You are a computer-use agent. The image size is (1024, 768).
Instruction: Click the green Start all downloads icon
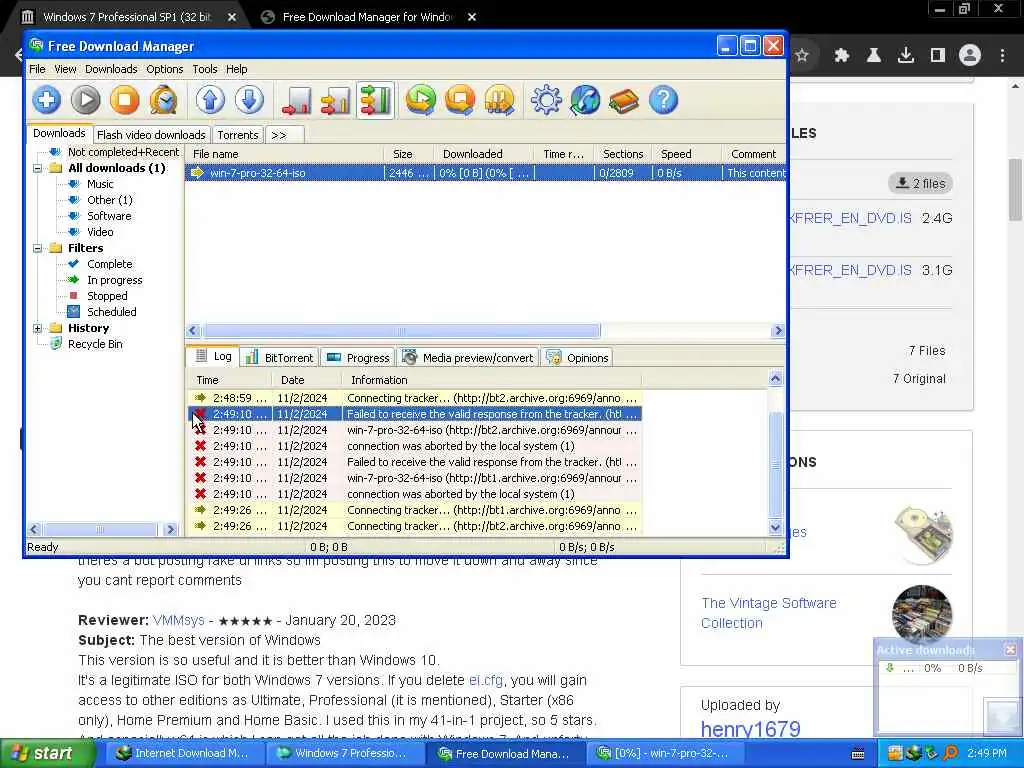coord(421,100)
